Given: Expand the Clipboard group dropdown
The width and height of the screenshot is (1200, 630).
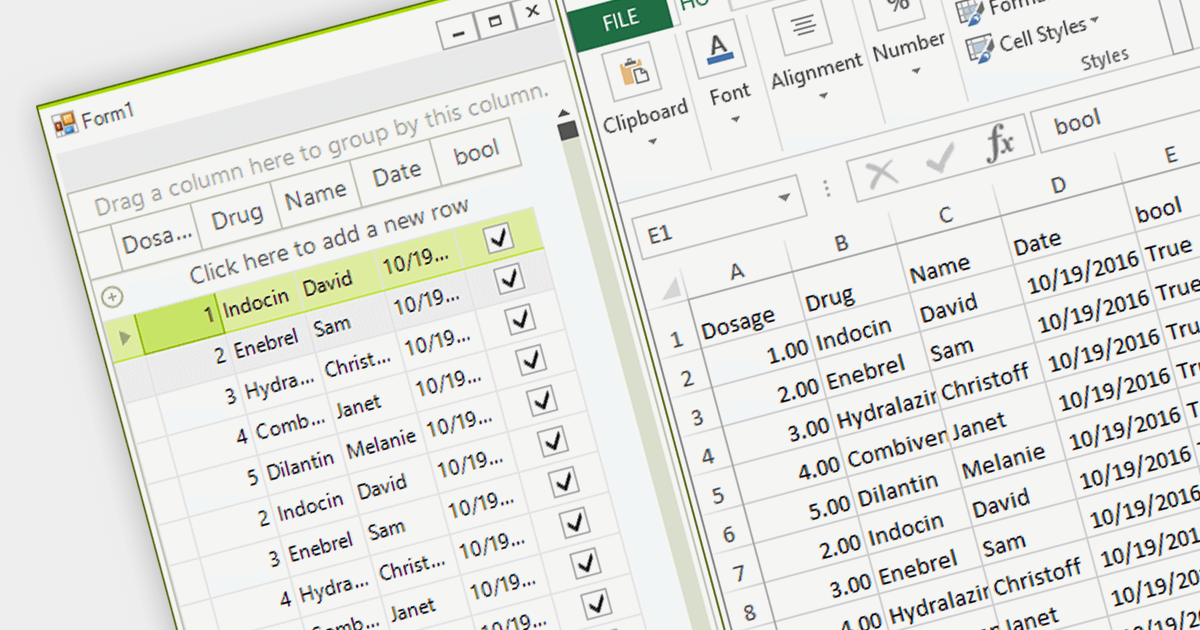Looking at the screenshot, I should [653, 141].
